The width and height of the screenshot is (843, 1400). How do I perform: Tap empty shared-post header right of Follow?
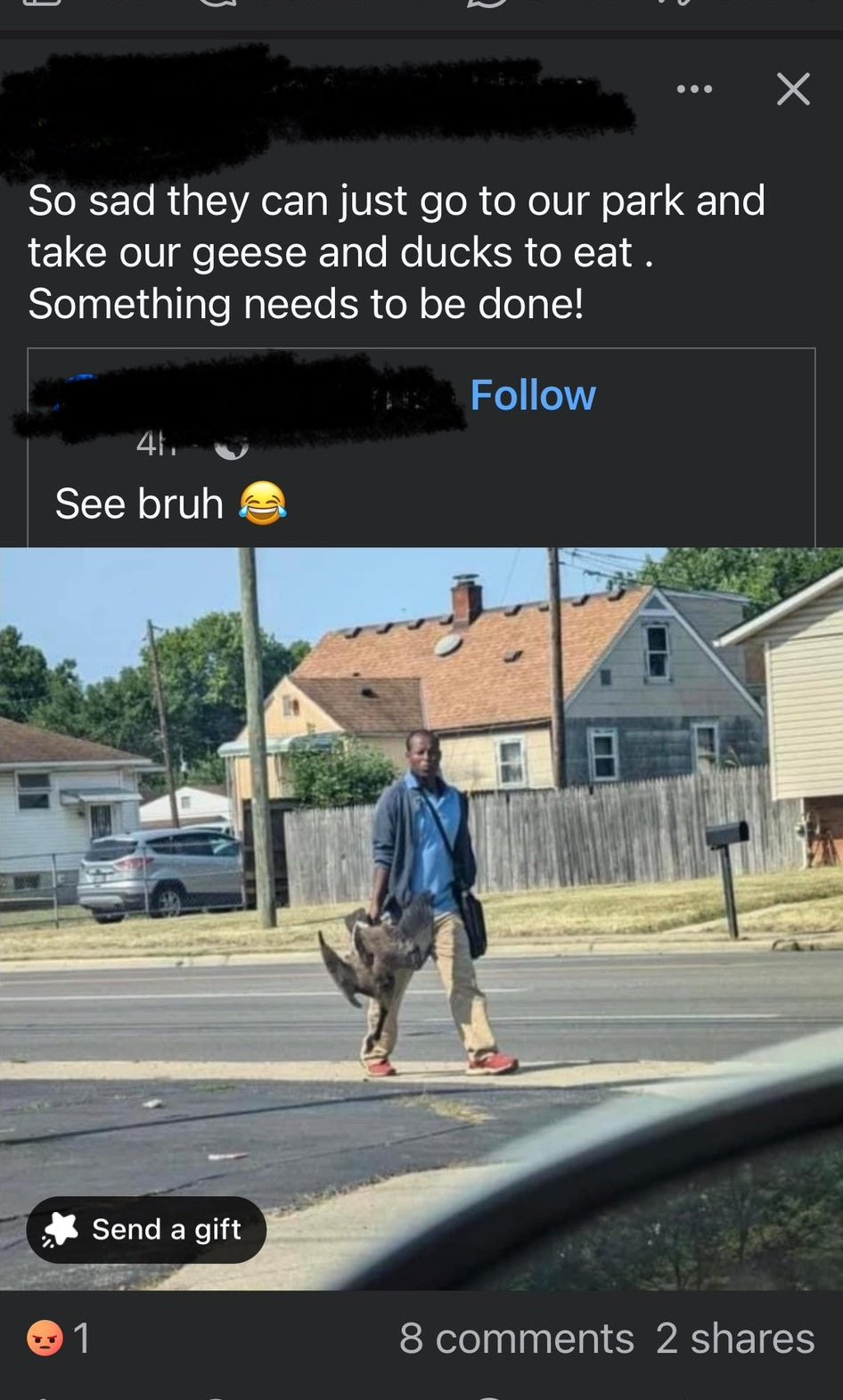[x=704, y=397]
